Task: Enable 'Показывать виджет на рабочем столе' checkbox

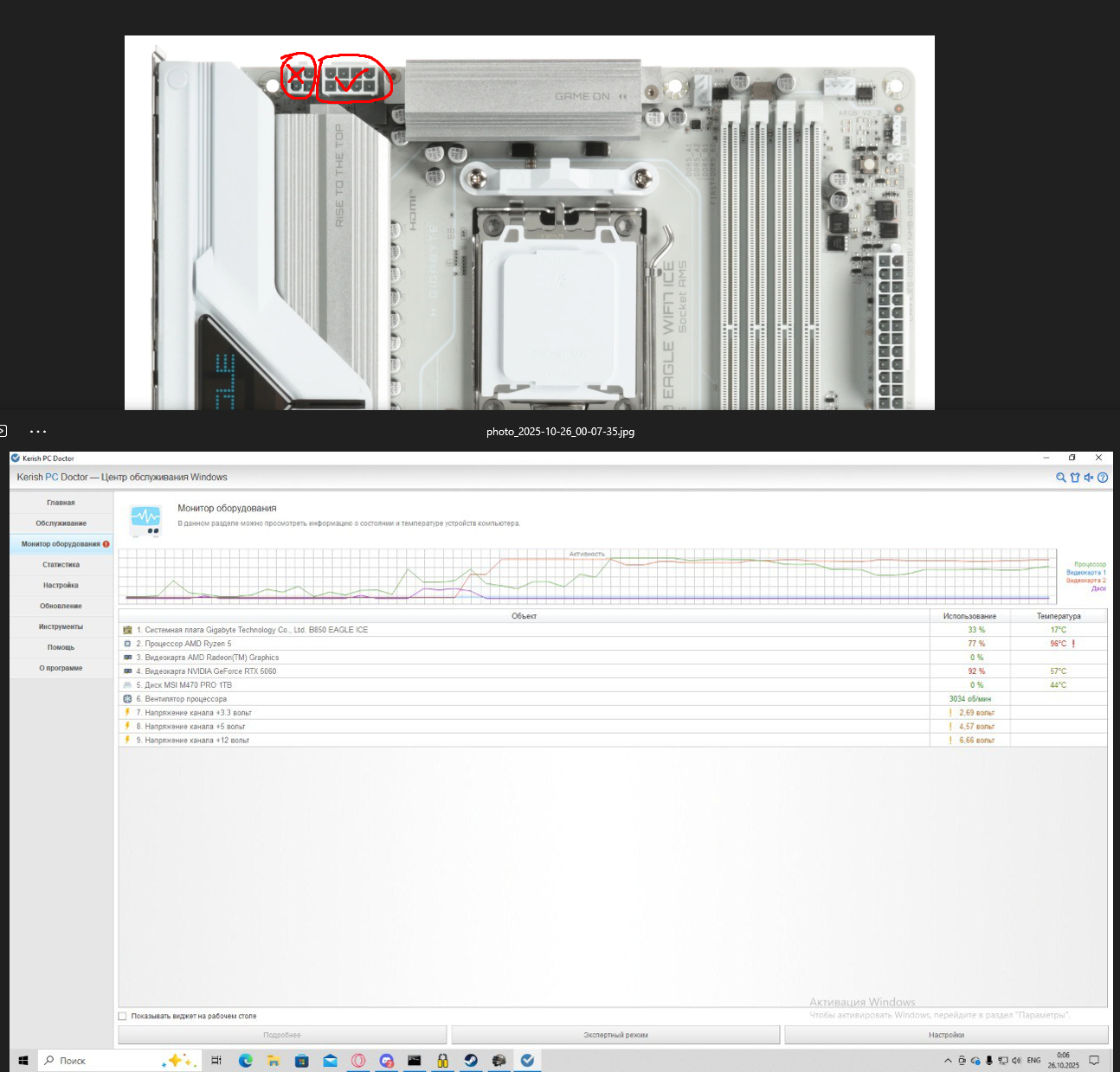Action: [123, 1017]
